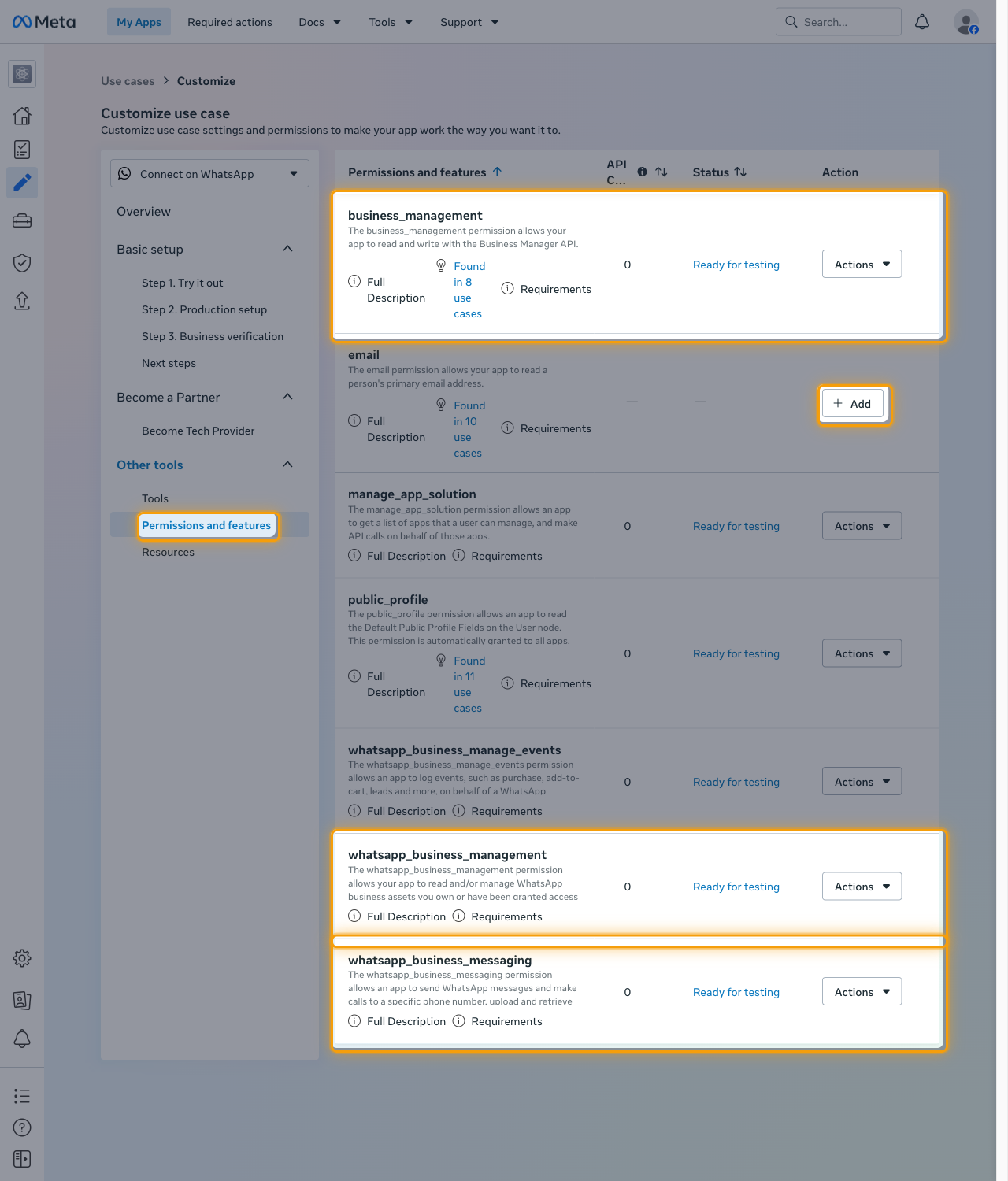Click the Meta logo
1008x1181 pixels.
[x=44, y=22]
